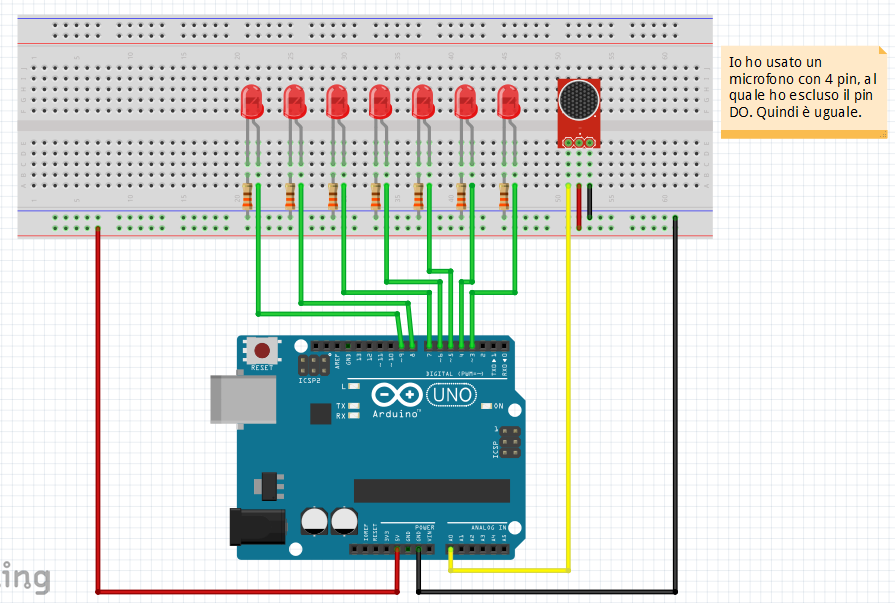Click the Arduino RESET button
Image resolution: width=895 pixels, height=603 pixels.
[262, 350]
